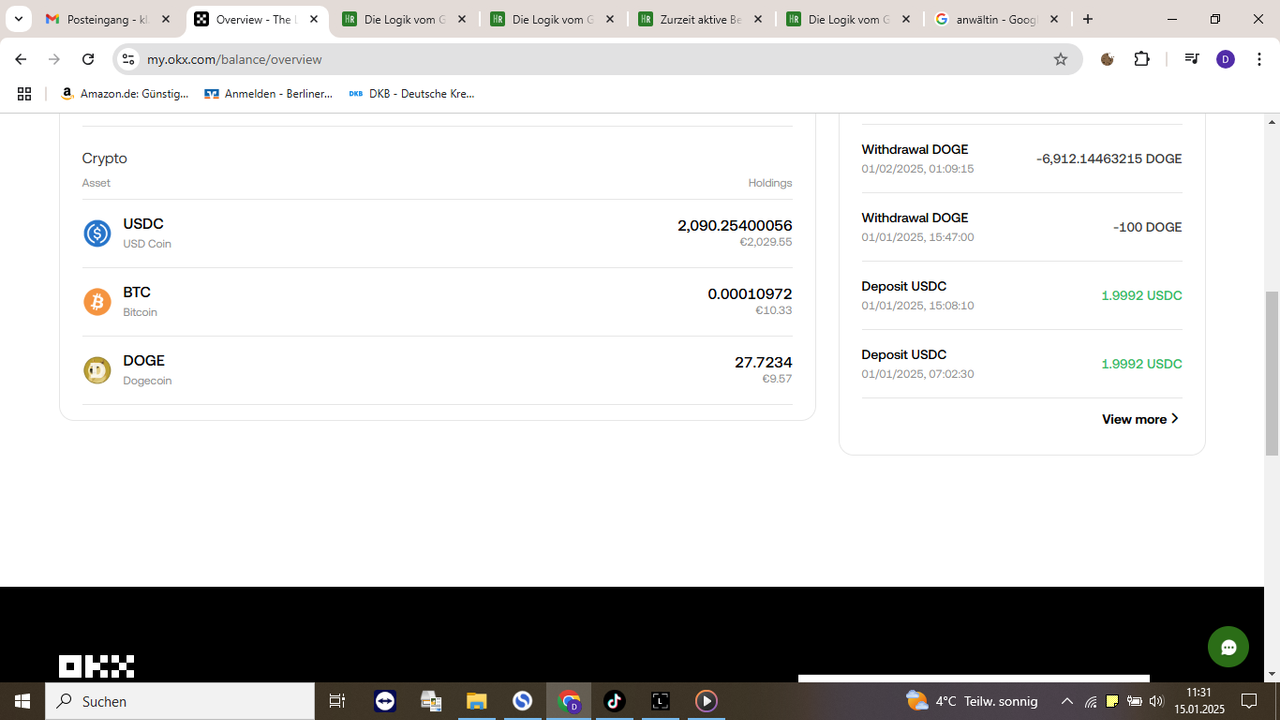Click the -6,912.14463215 DOGE amount

pyautogui.click(x=1109, y=159)
